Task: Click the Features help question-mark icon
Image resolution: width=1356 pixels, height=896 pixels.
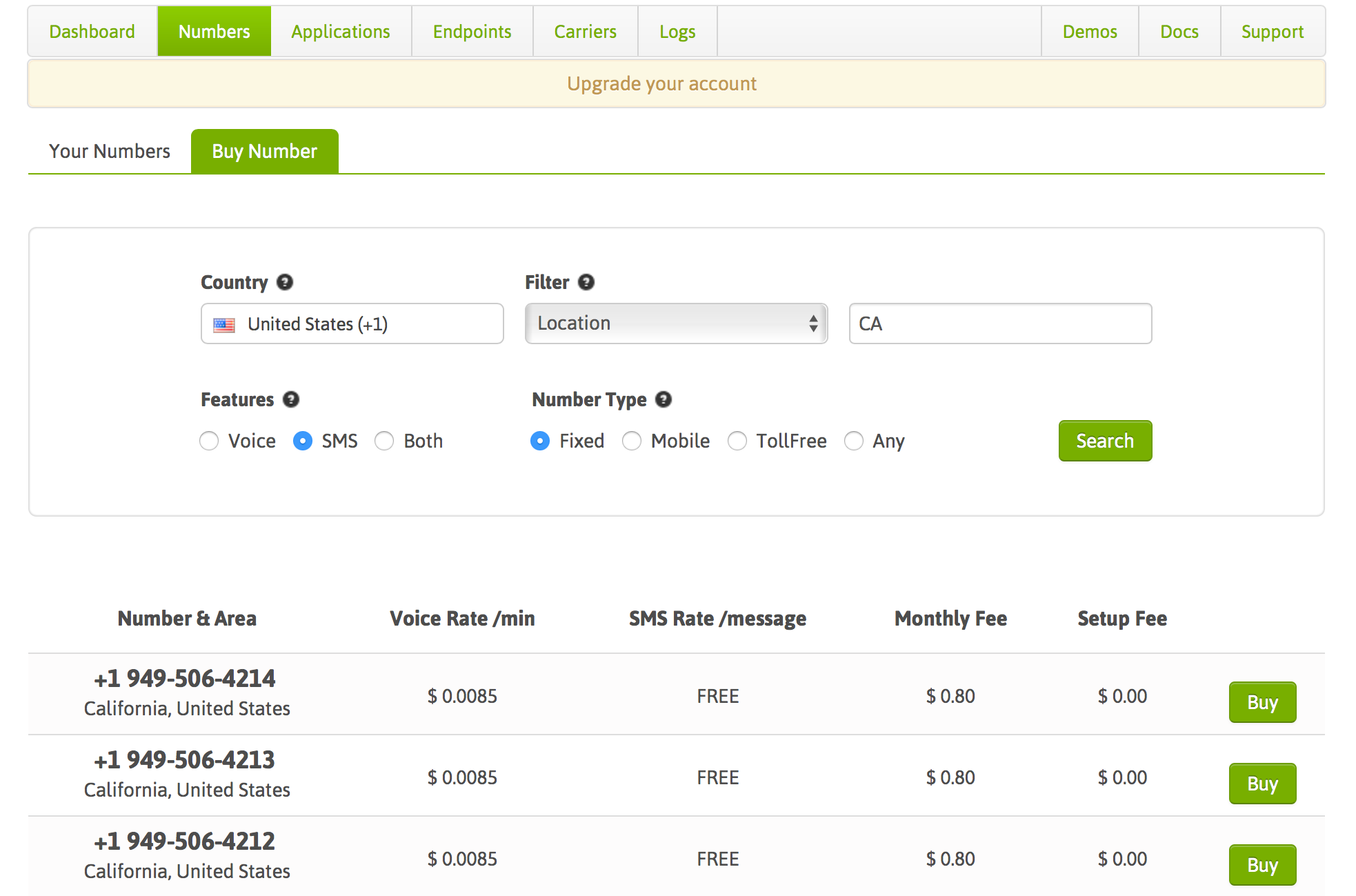Action: [291, 399]
